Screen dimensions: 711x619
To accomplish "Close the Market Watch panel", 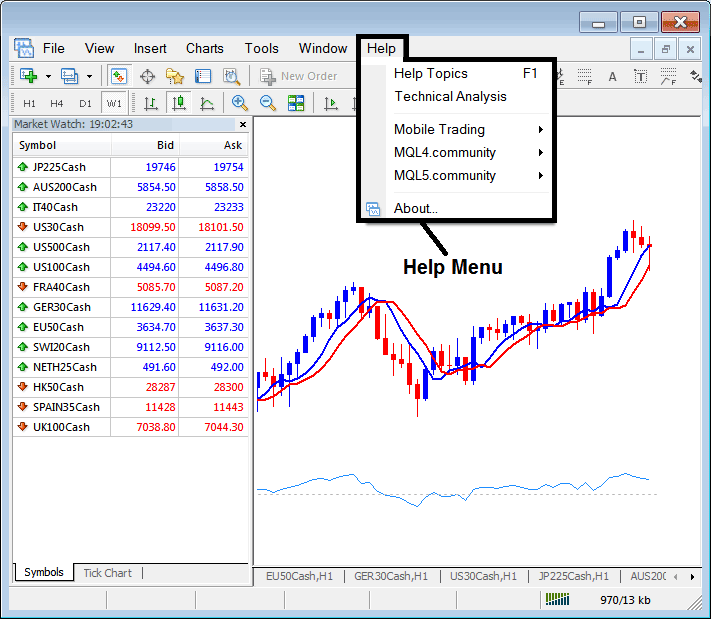I will point(243,124).
